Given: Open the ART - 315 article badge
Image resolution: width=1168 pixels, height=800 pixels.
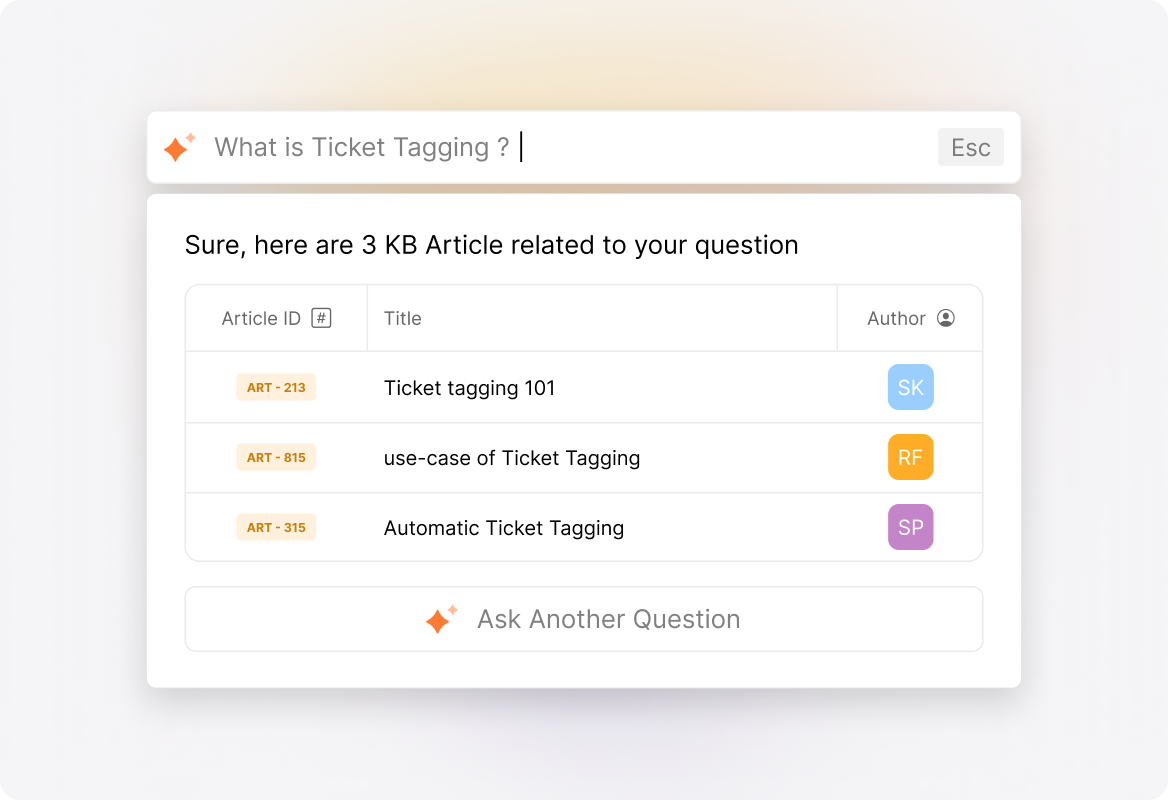Looking at the screenshot, I should pyautogui.click(x=276, y=527).
